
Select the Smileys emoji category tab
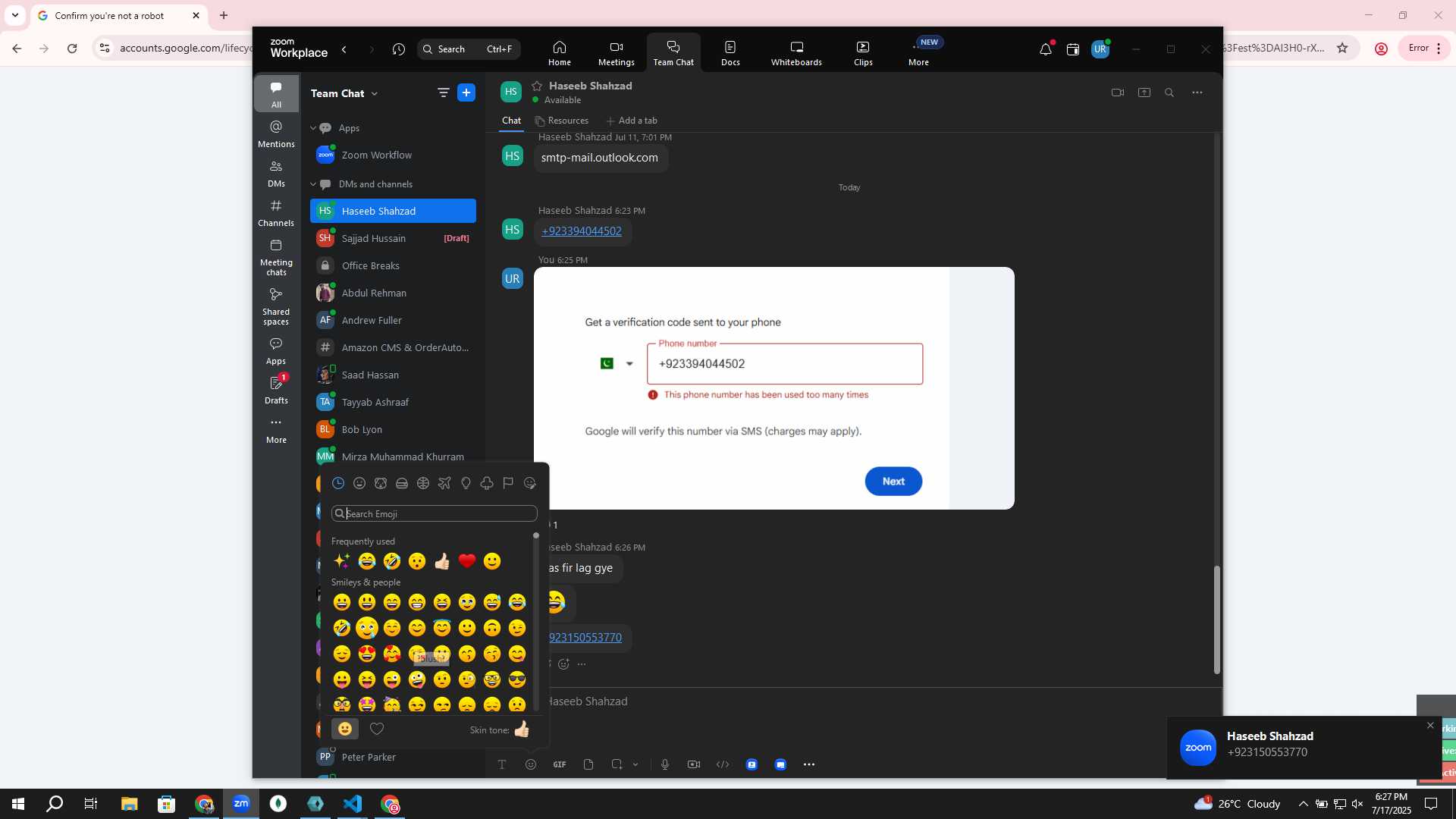tap(359, 483)
